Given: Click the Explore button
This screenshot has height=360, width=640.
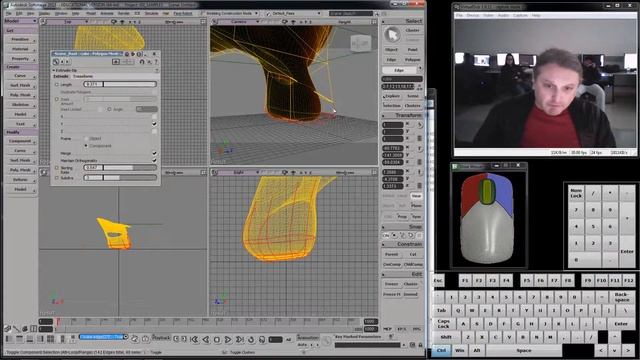Looking at the screenshot, I should pyautogui.click(x=392, y=96).
